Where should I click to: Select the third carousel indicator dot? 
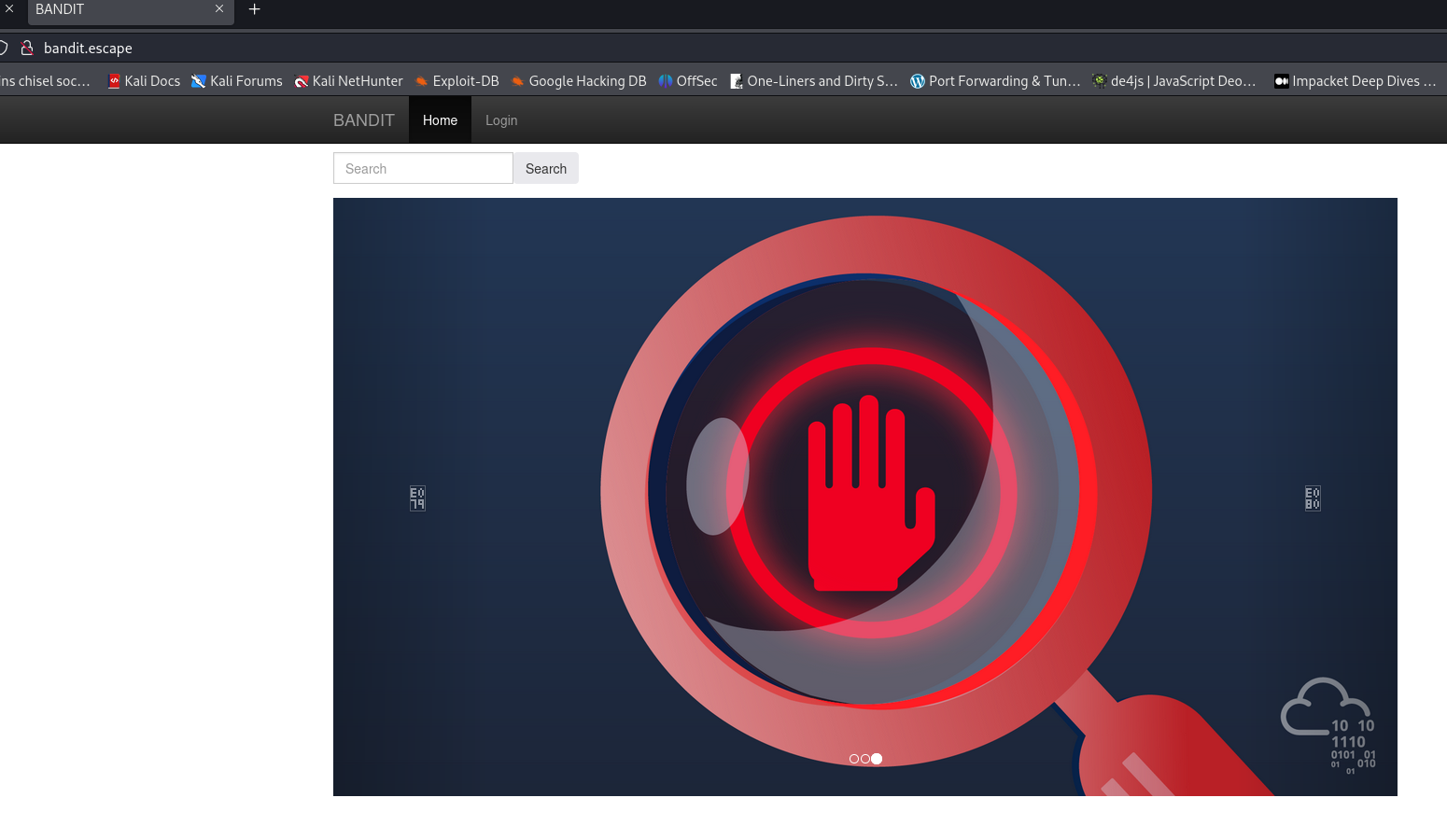(x=877, y=759)
